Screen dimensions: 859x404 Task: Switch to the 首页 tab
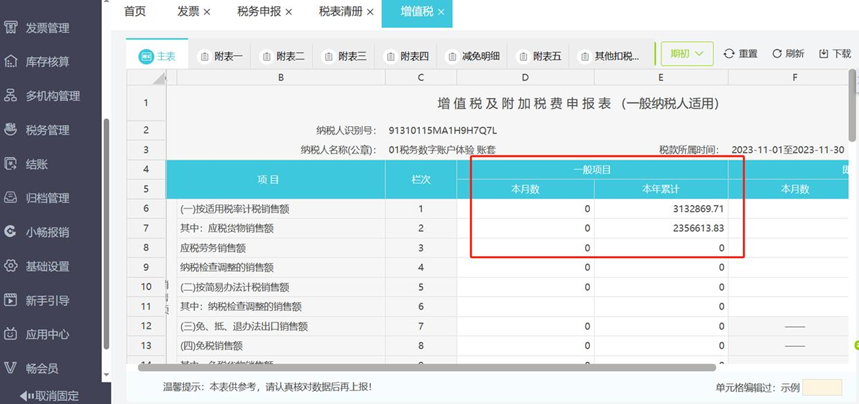tap(135, 12)
